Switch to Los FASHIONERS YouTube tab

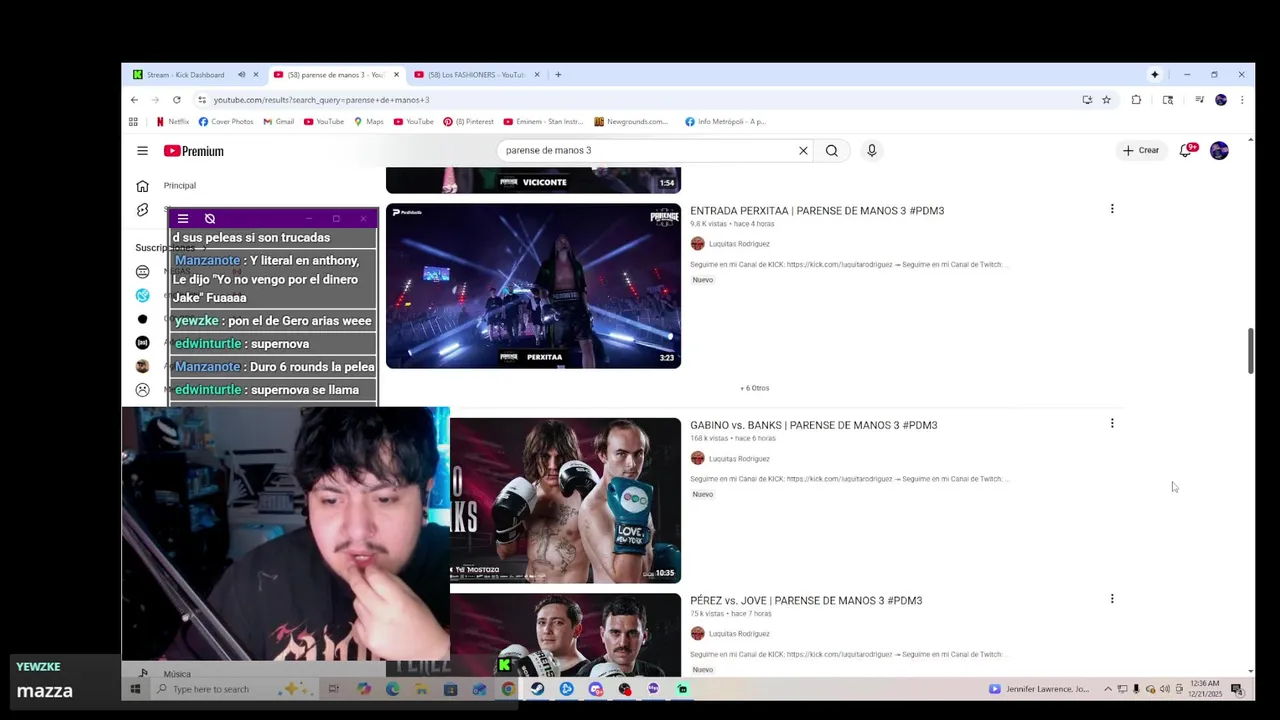coord(476,75)
